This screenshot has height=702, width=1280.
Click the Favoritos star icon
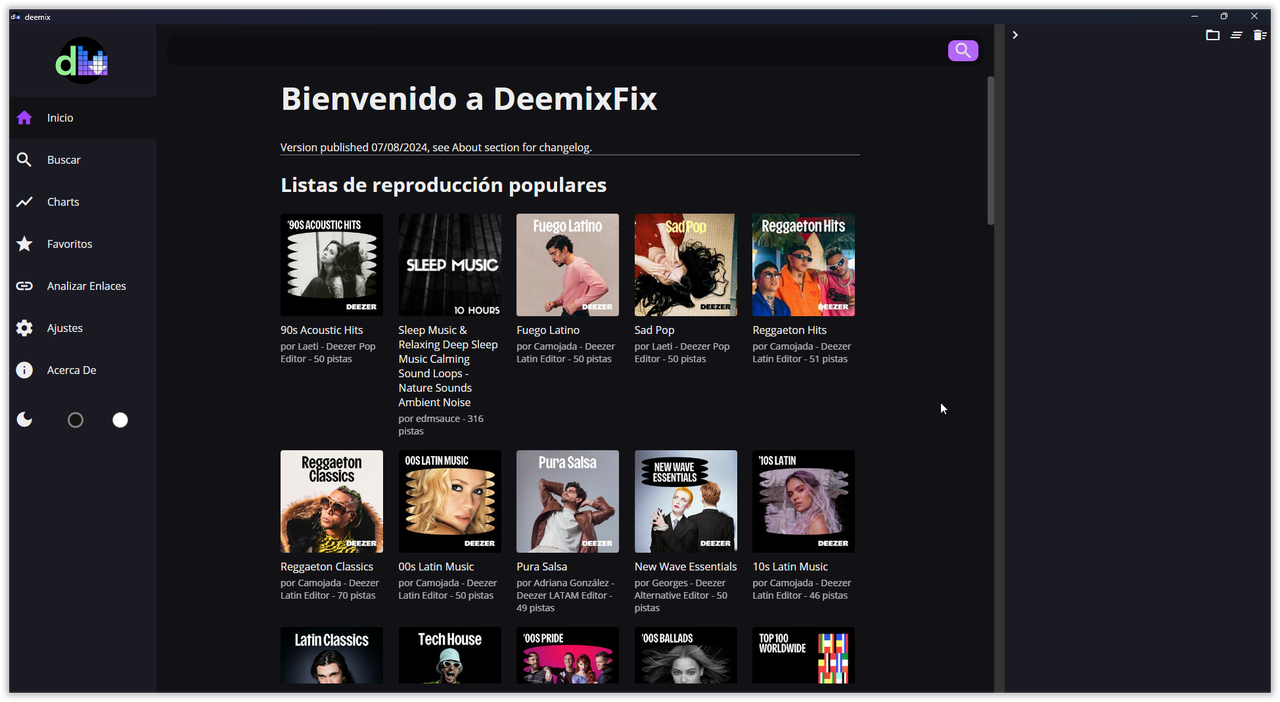pos(25,244)
